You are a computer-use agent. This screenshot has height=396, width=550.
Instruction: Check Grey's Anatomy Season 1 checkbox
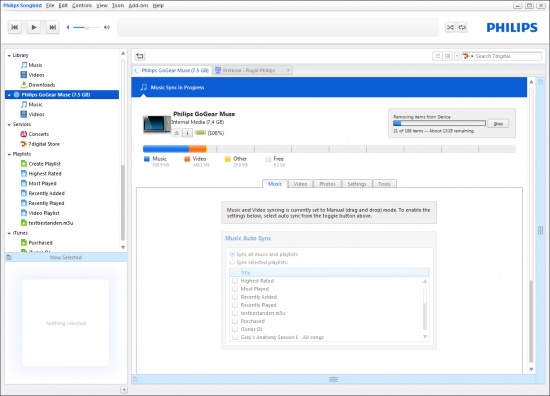[x=235, y=337]
